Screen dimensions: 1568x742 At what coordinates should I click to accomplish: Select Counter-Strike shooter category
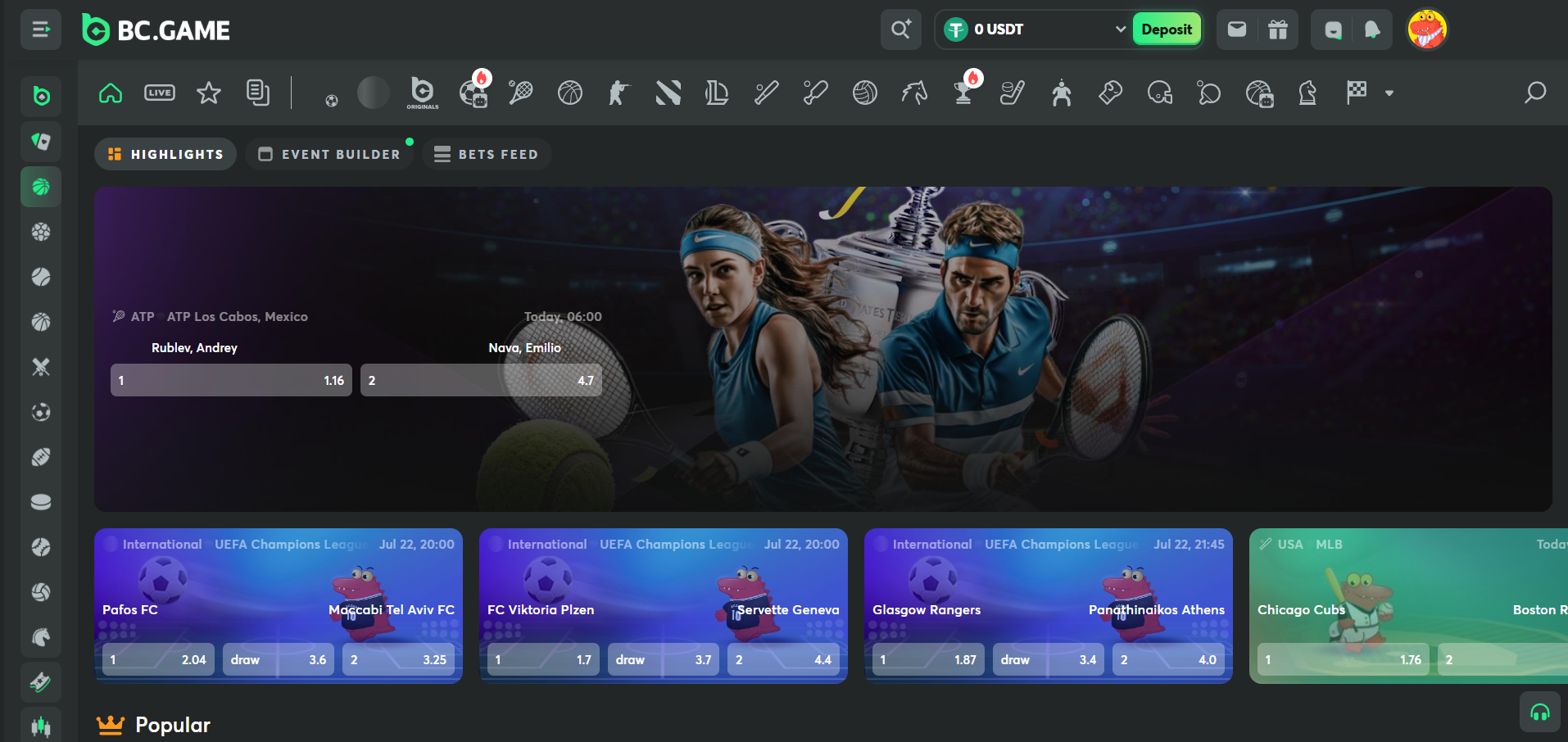coord(619,93)
